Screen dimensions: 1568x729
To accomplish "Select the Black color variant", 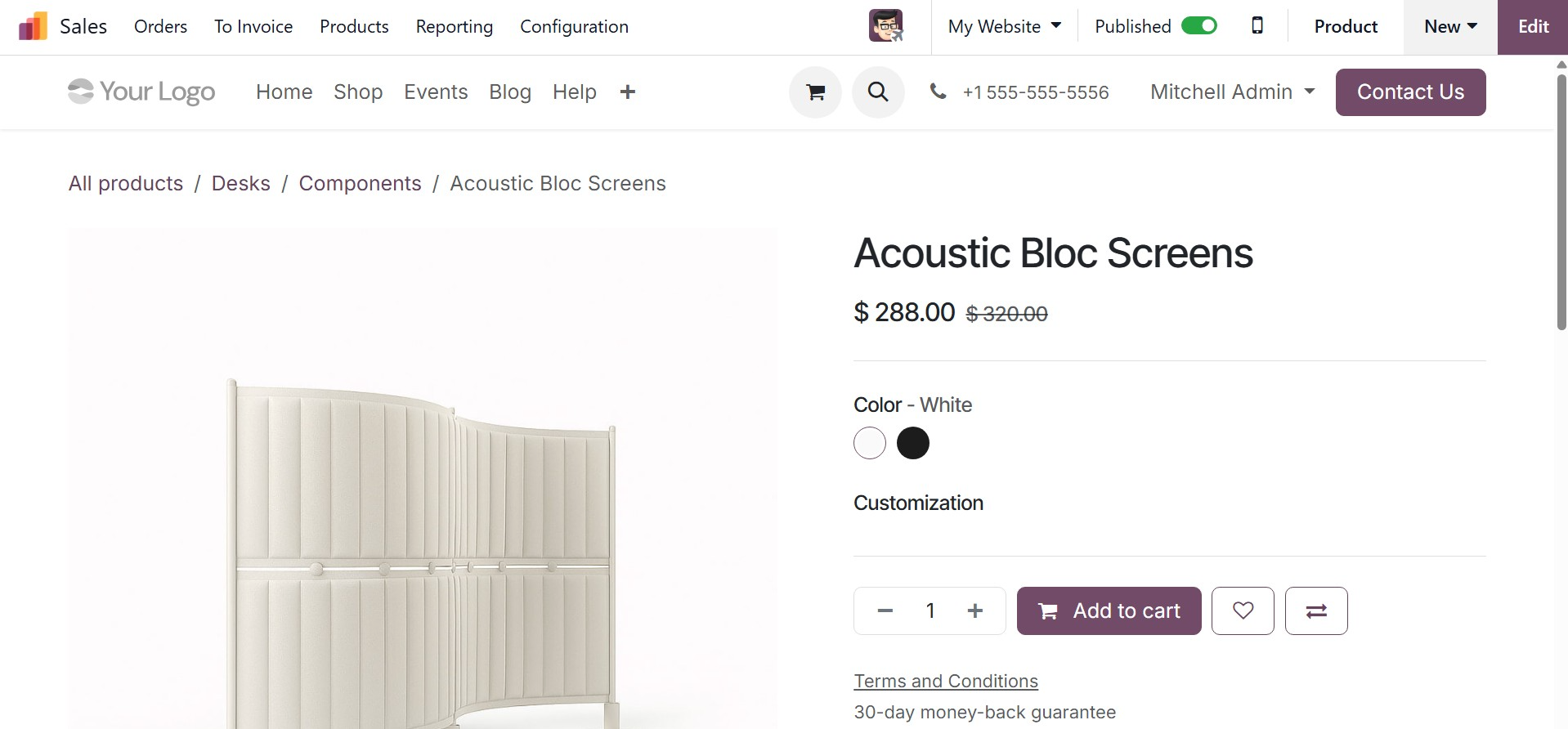I will pos(913,443).
